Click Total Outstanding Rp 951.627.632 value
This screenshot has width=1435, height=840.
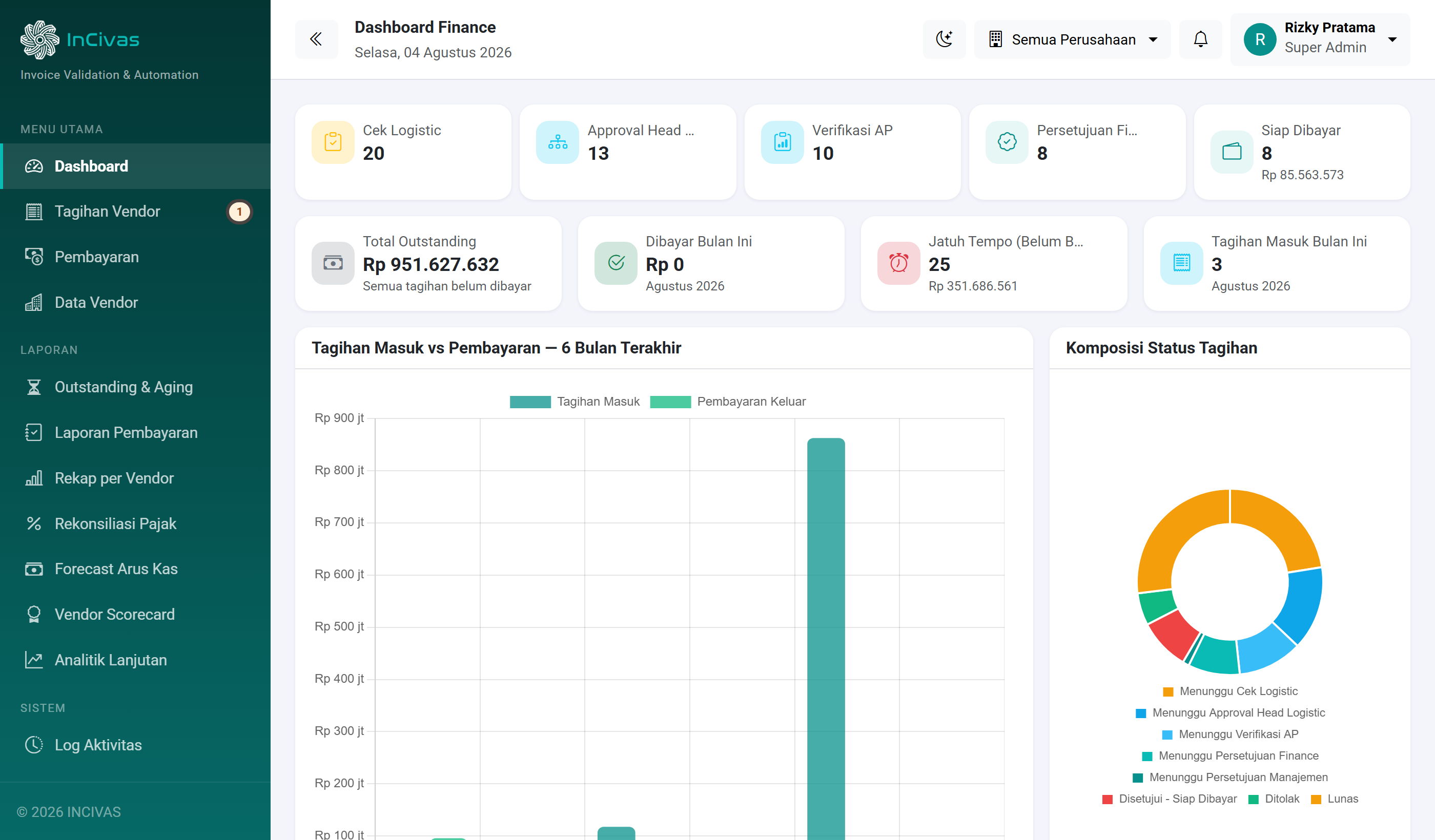click(431, 265)
